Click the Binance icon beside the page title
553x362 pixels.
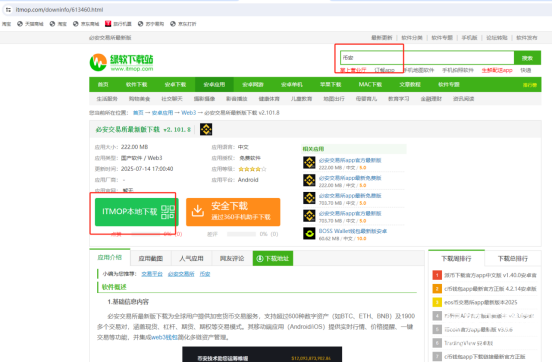point(206,129)
